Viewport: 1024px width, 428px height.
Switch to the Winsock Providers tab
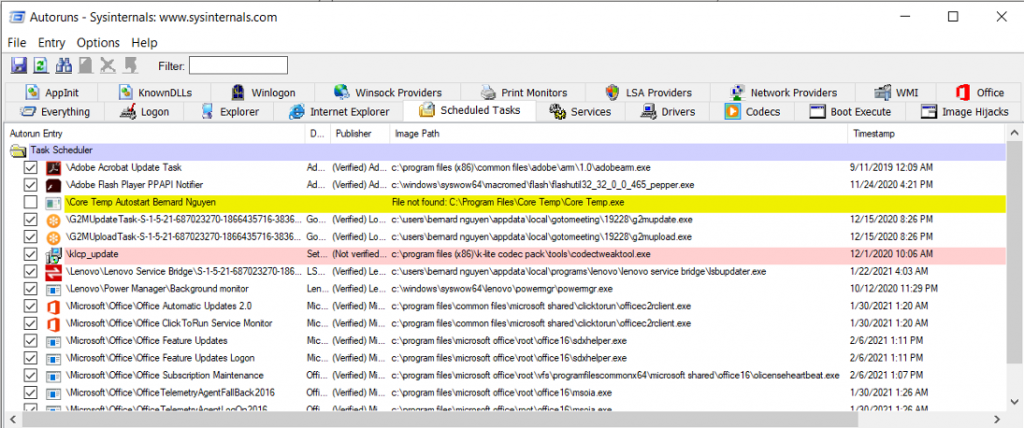[387, 93]
